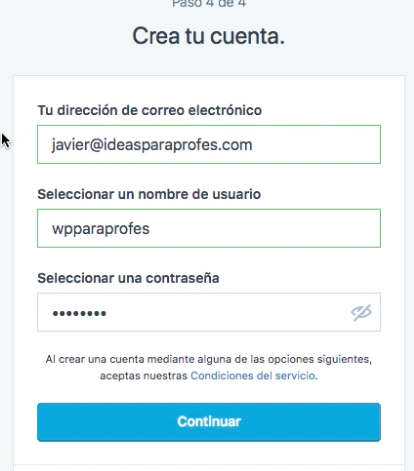The width and height of the screenshot is (414, 471).
Task: Click the 'Paso 4 de 4' step indicator
Action: [x=209, y=4]
